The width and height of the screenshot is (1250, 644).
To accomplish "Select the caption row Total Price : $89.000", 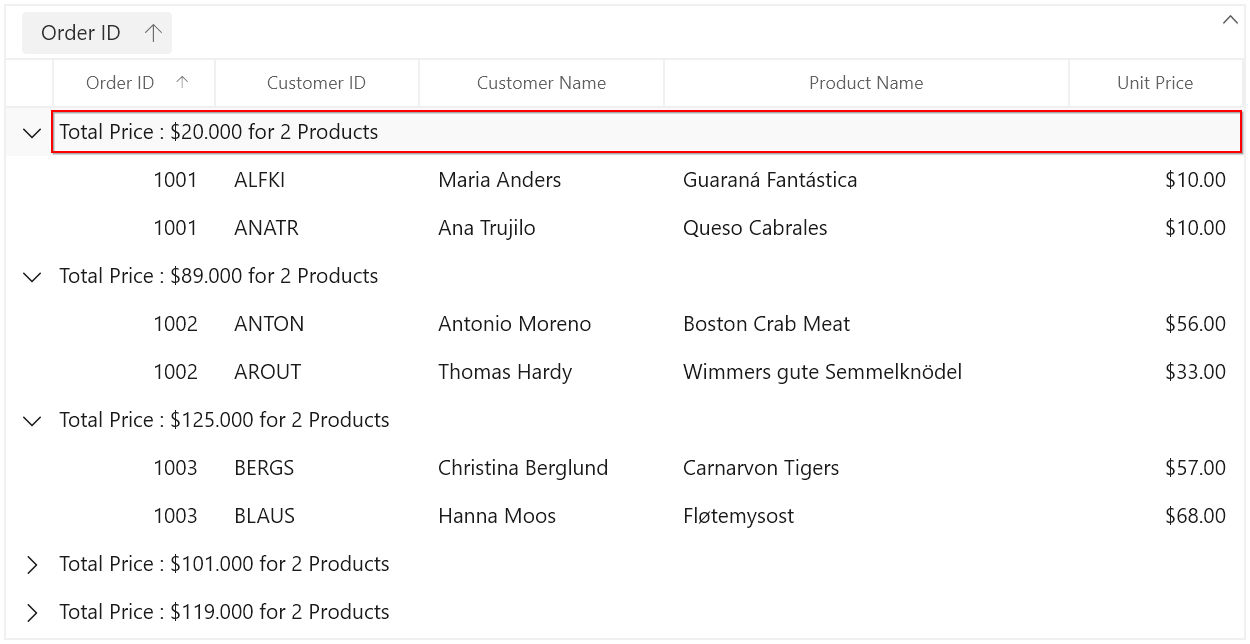I will (647, 276).
